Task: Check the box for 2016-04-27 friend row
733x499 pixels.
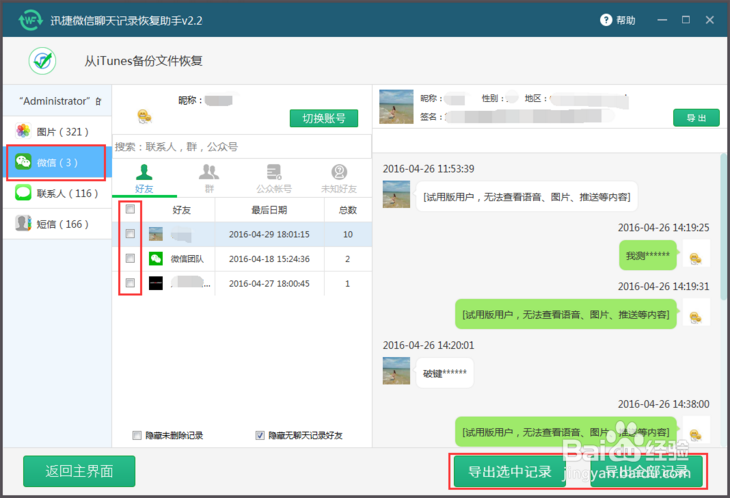Action: (x=130, y=283)
